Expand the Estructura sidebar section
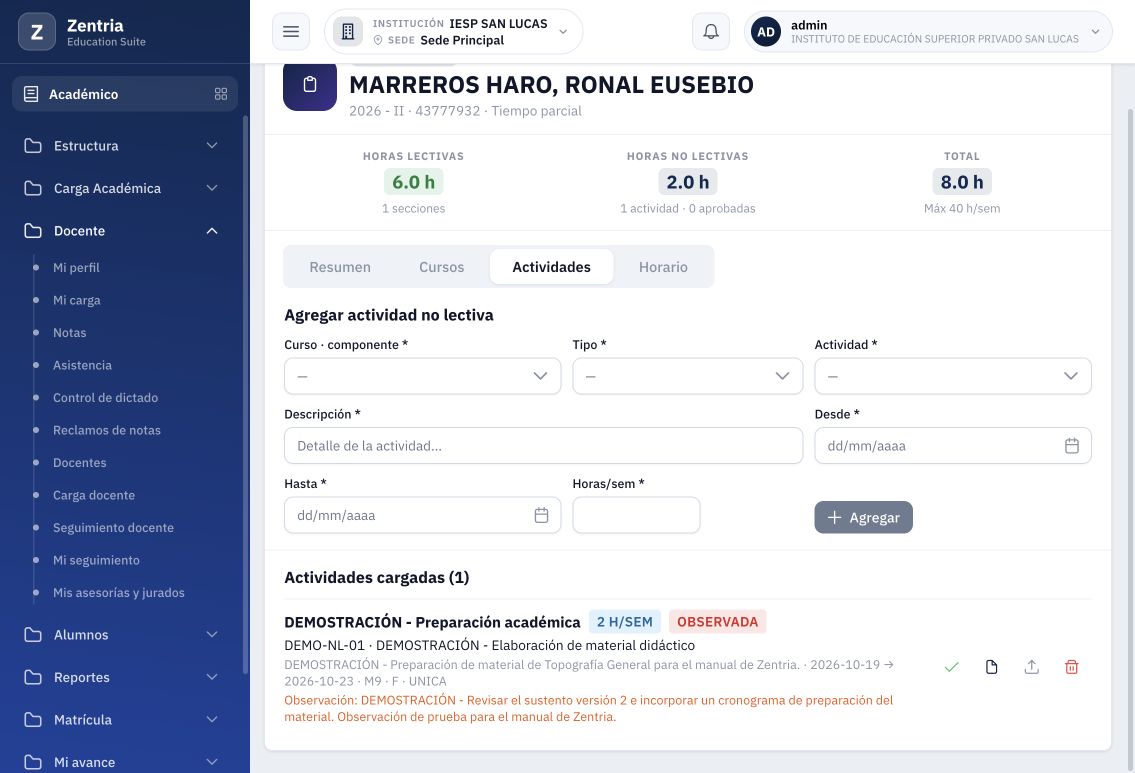The width and height of the screenshot is (1135, 773). tap(125, 145)
